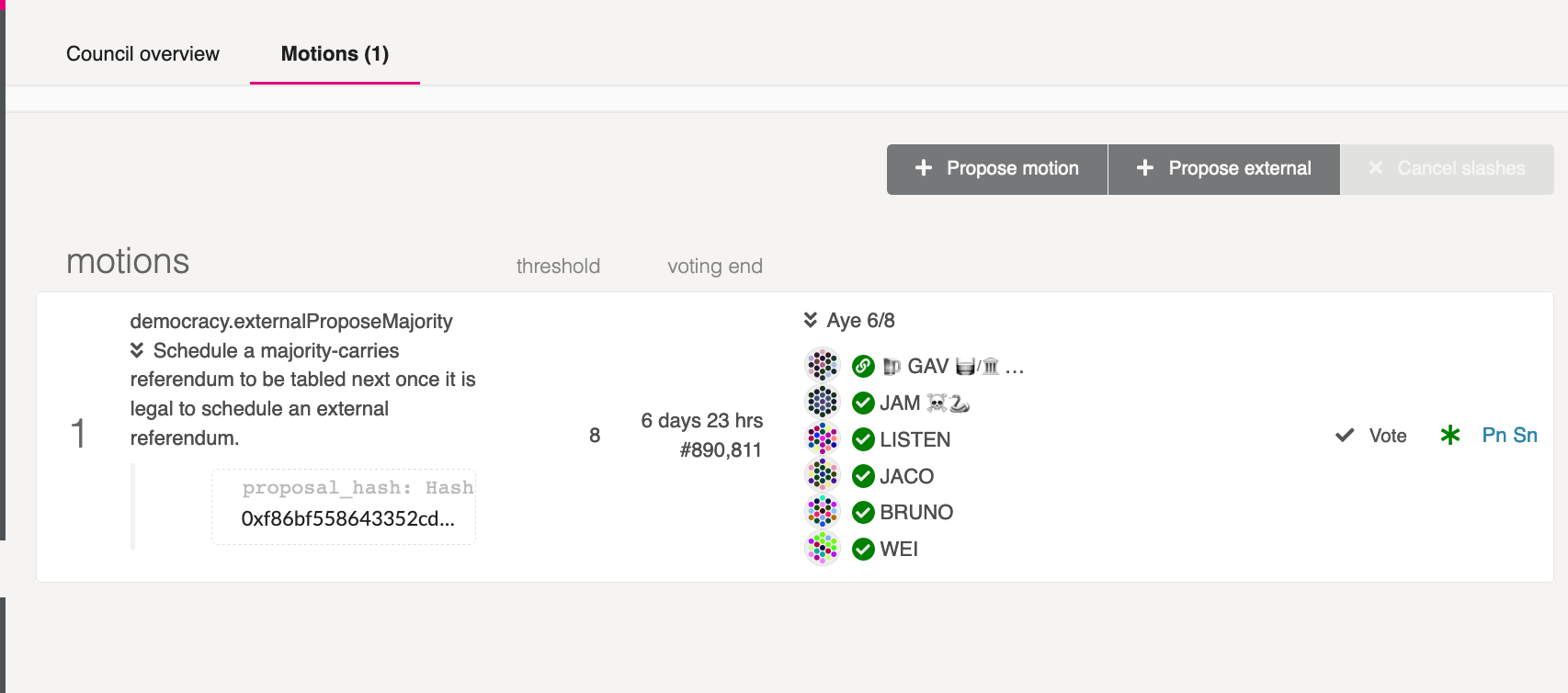Screen dimensions: 1568x693
Task: Click the Vote button on motion 1
Action: [1371, 436]
